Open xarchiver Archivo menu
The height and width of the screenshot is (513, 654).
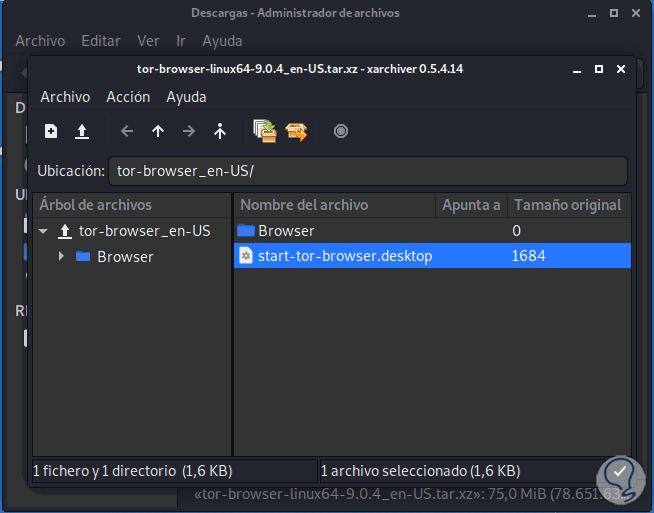coord(65,97)
